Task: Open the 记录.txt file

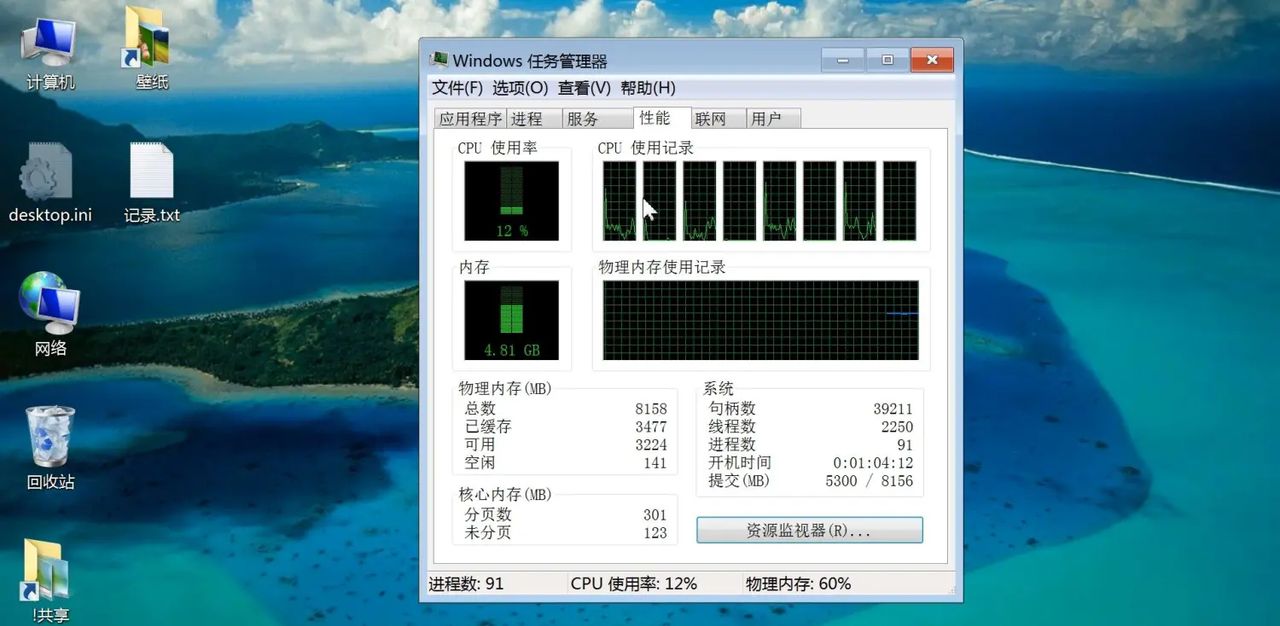Action: [x=150, y=170]
